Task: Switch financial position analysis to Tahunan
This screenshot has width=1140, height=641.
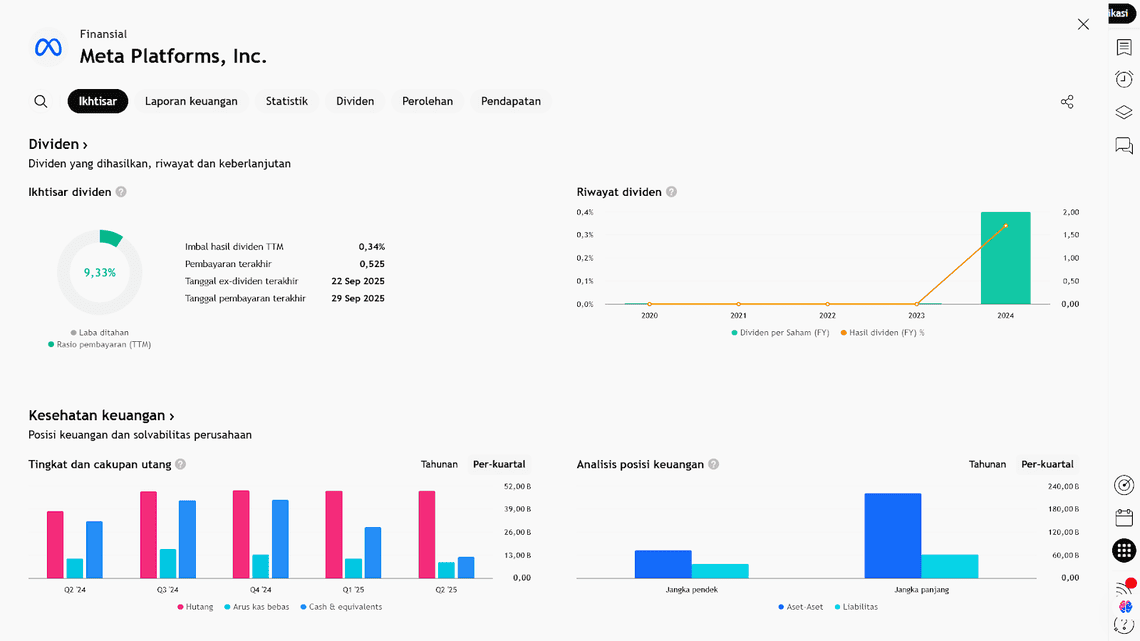Action: click(987, 464)
